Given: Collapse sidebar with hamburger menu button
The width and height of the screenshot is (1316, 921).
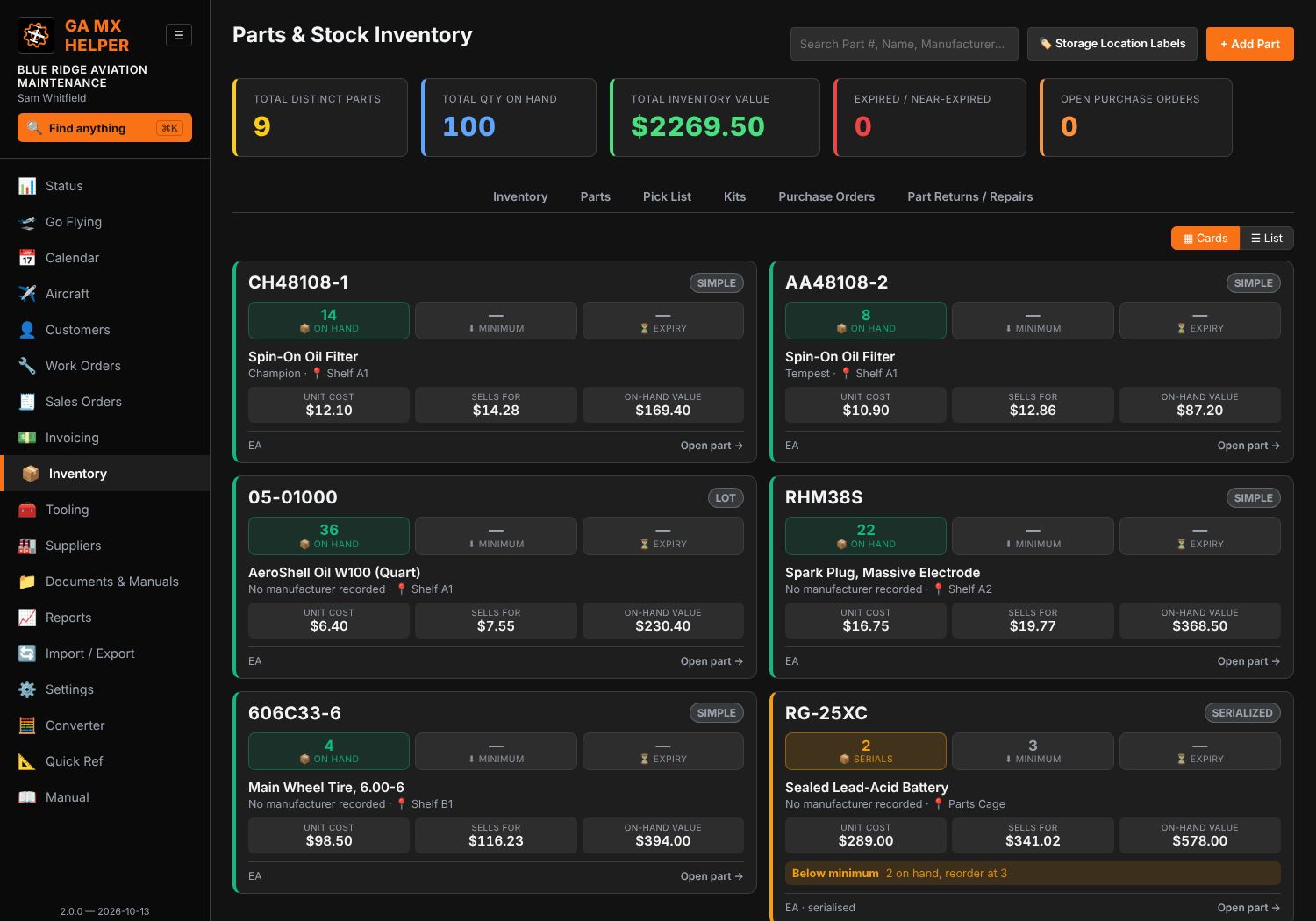Looking at the screenshot, I should 179,35.
